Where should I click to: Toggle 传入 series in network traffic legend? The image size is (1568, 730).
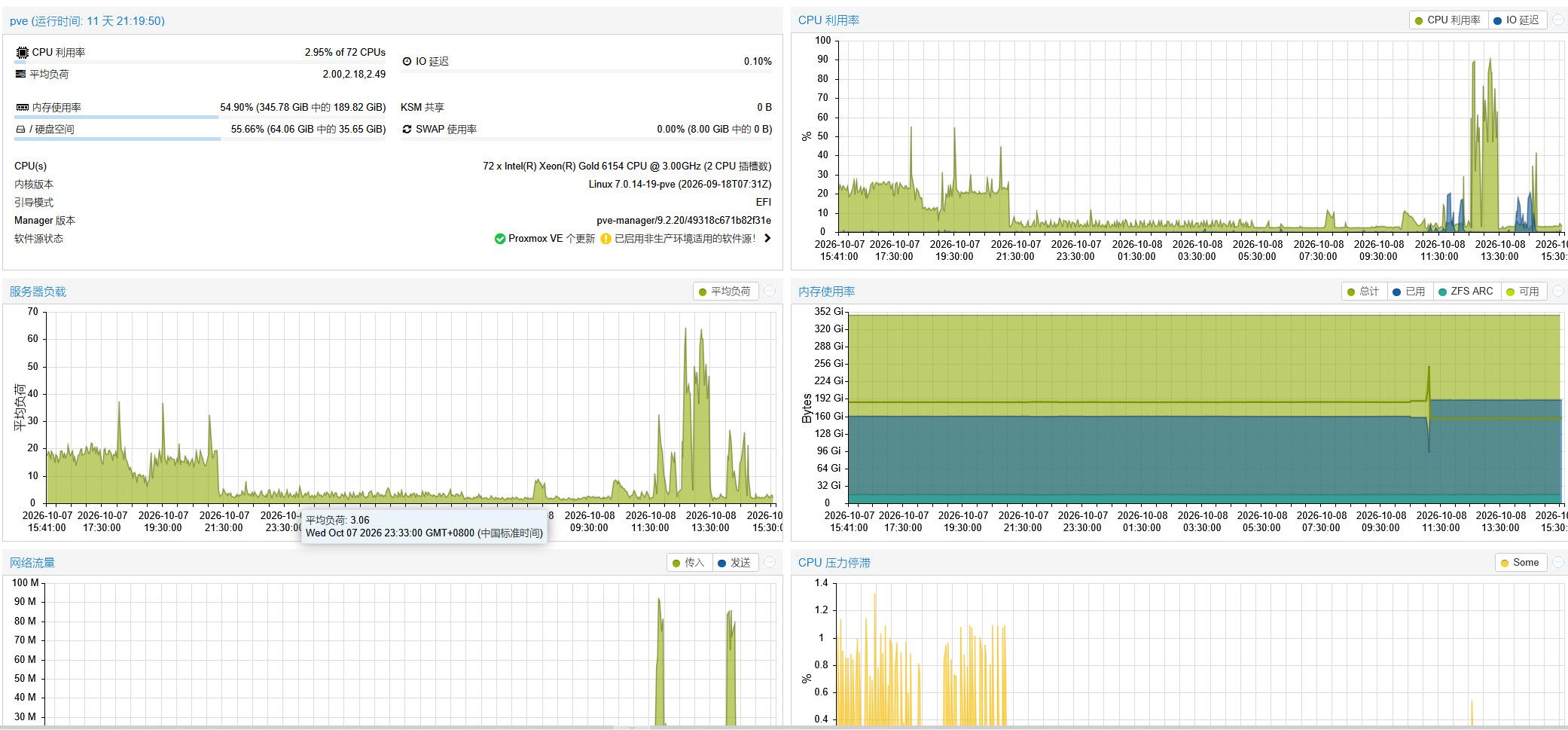[x=688, y=563]
